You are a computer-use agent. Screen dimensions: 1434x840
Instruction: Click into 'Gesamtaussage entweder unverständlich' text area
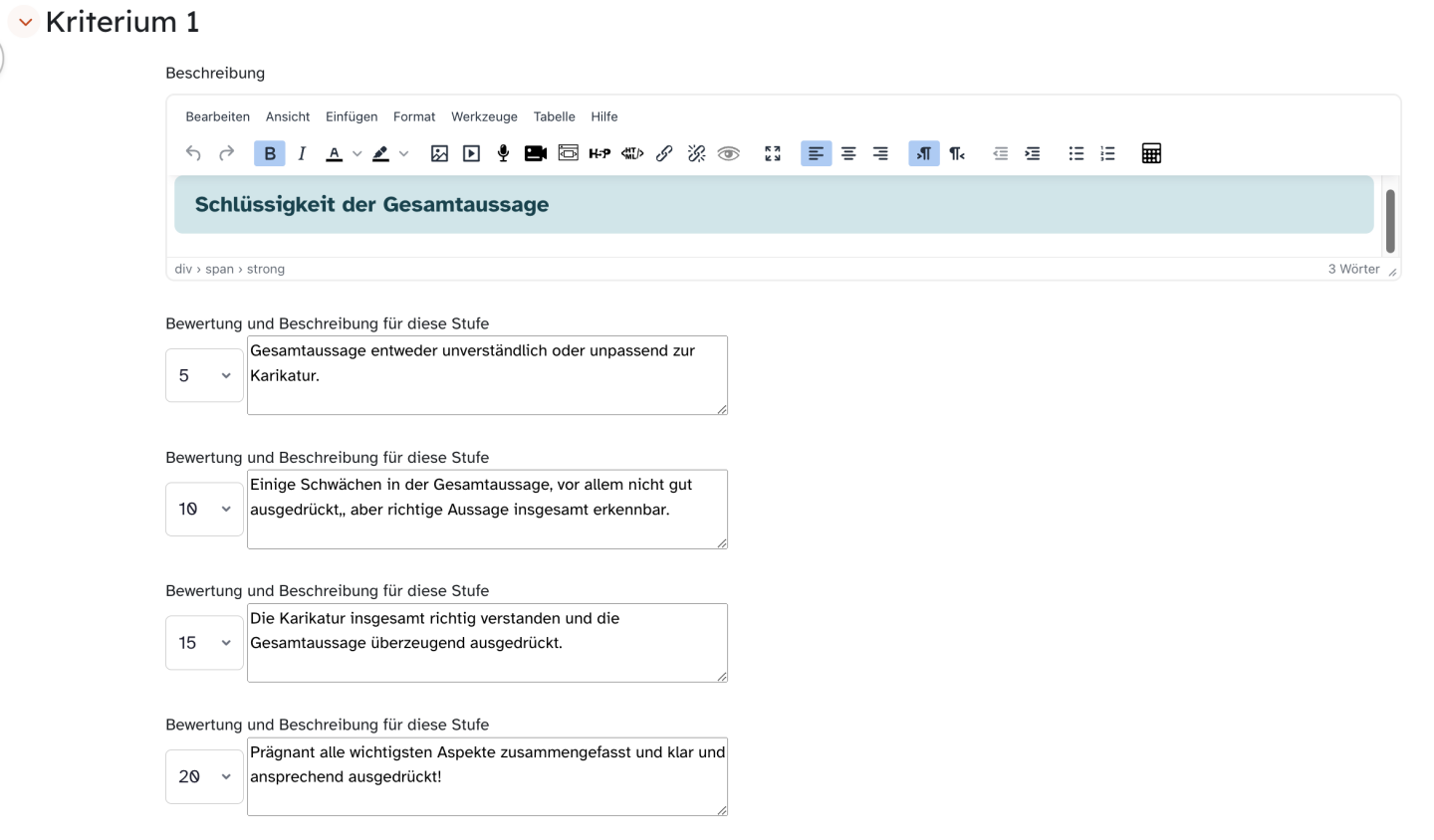487,375
